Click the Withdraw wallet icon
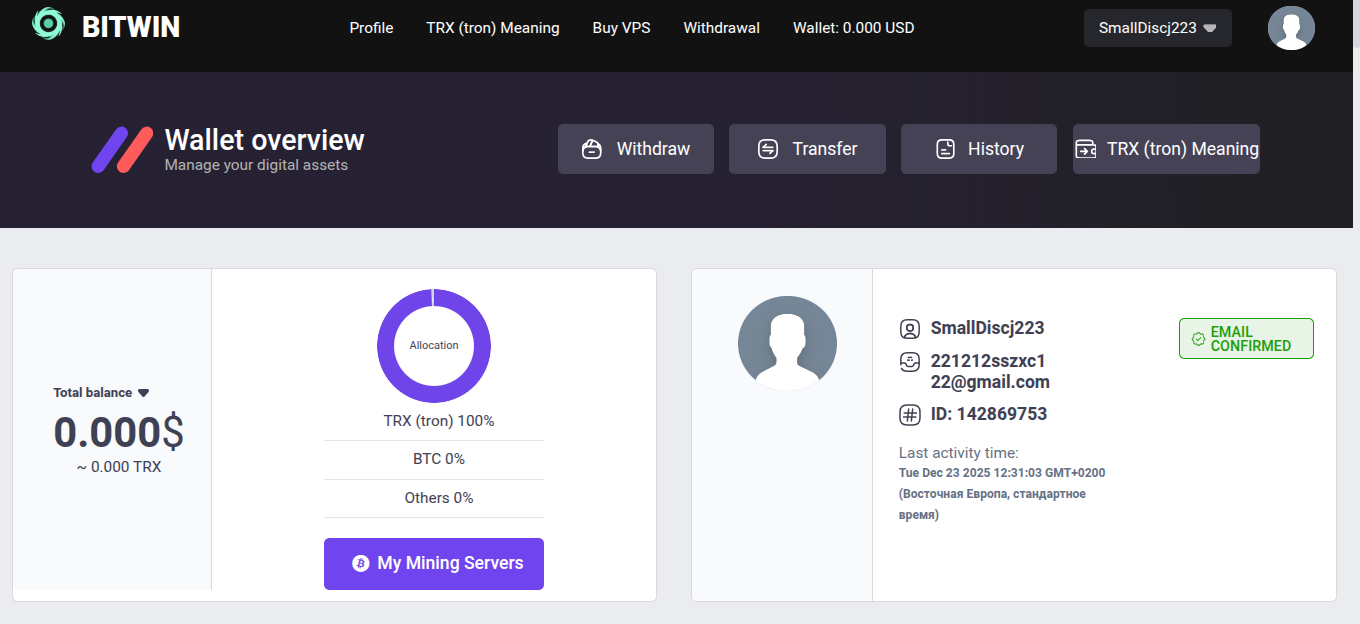The height and width of the screenshot is (624, 1360). (x=592, y=149)
